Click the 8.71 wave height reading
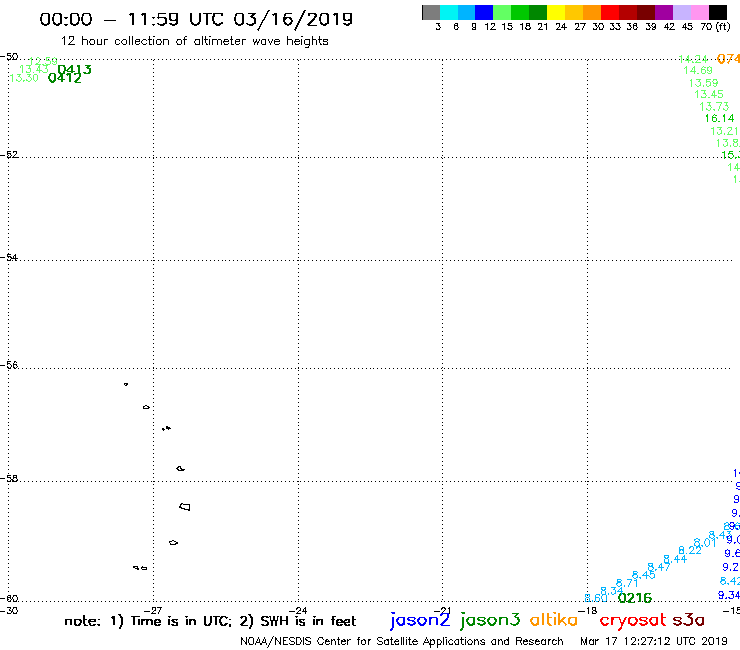Screen dimensions: 740x650 627,583
